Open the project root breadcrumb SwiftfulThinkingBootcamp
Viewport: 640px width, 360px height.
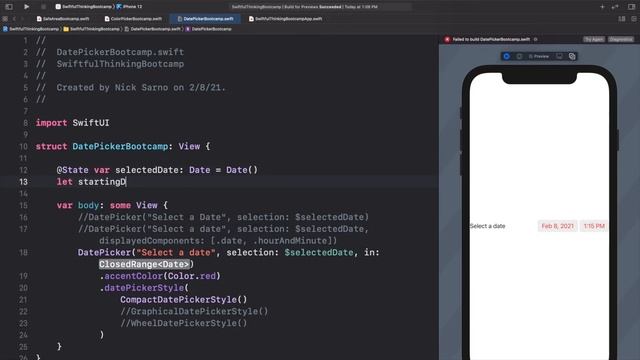(x=31, y=29)
